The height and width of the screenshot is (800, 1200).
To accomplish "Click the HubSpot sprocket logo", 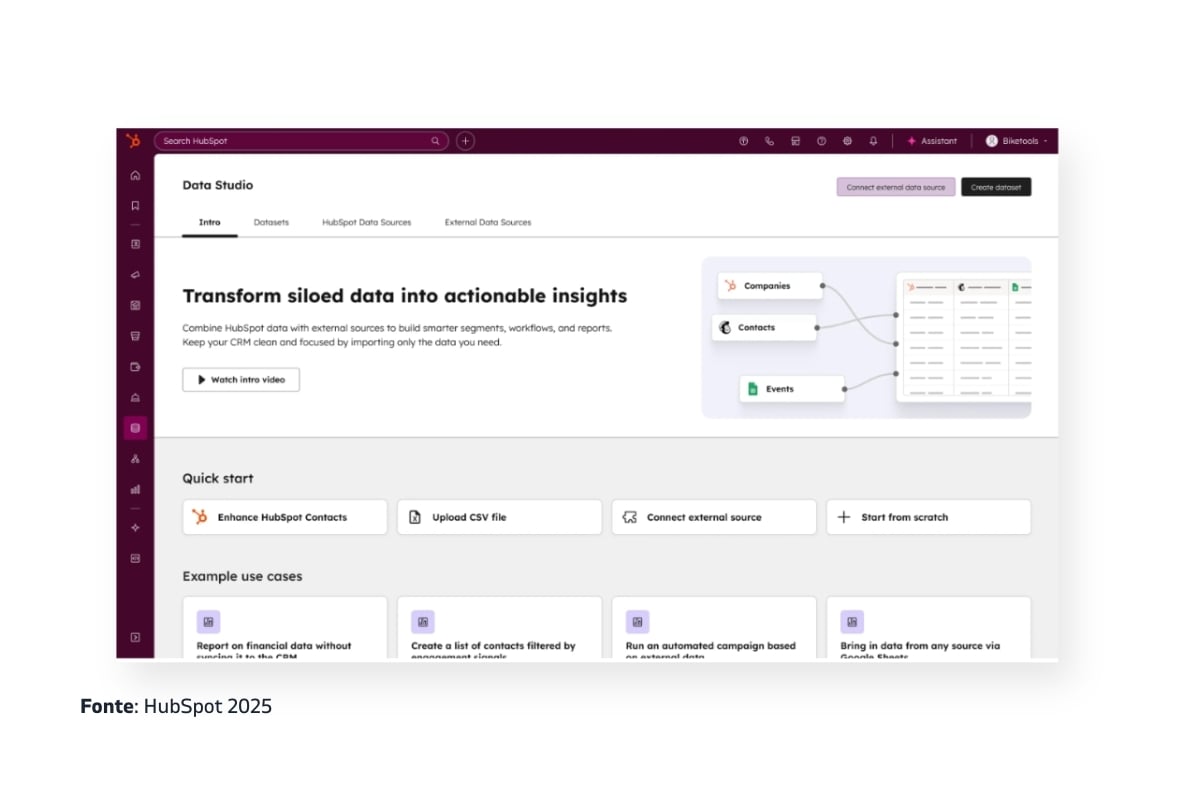I will coord(134,141).
